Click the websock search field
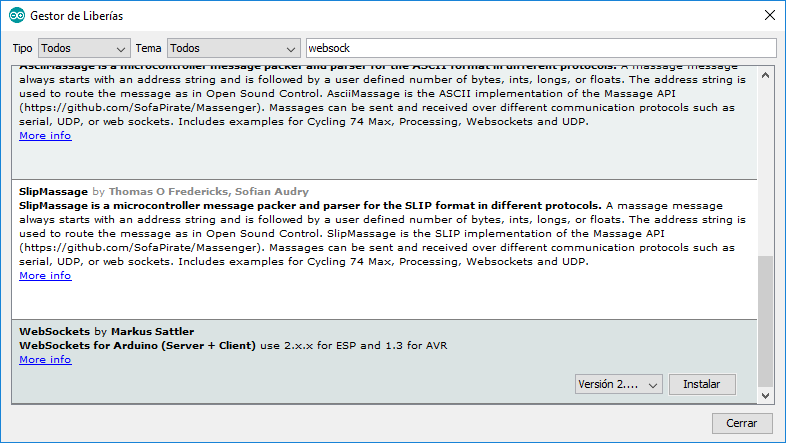The width and height of the screenshot is (786, 443). pyautogui.click(x=541, y=48)
